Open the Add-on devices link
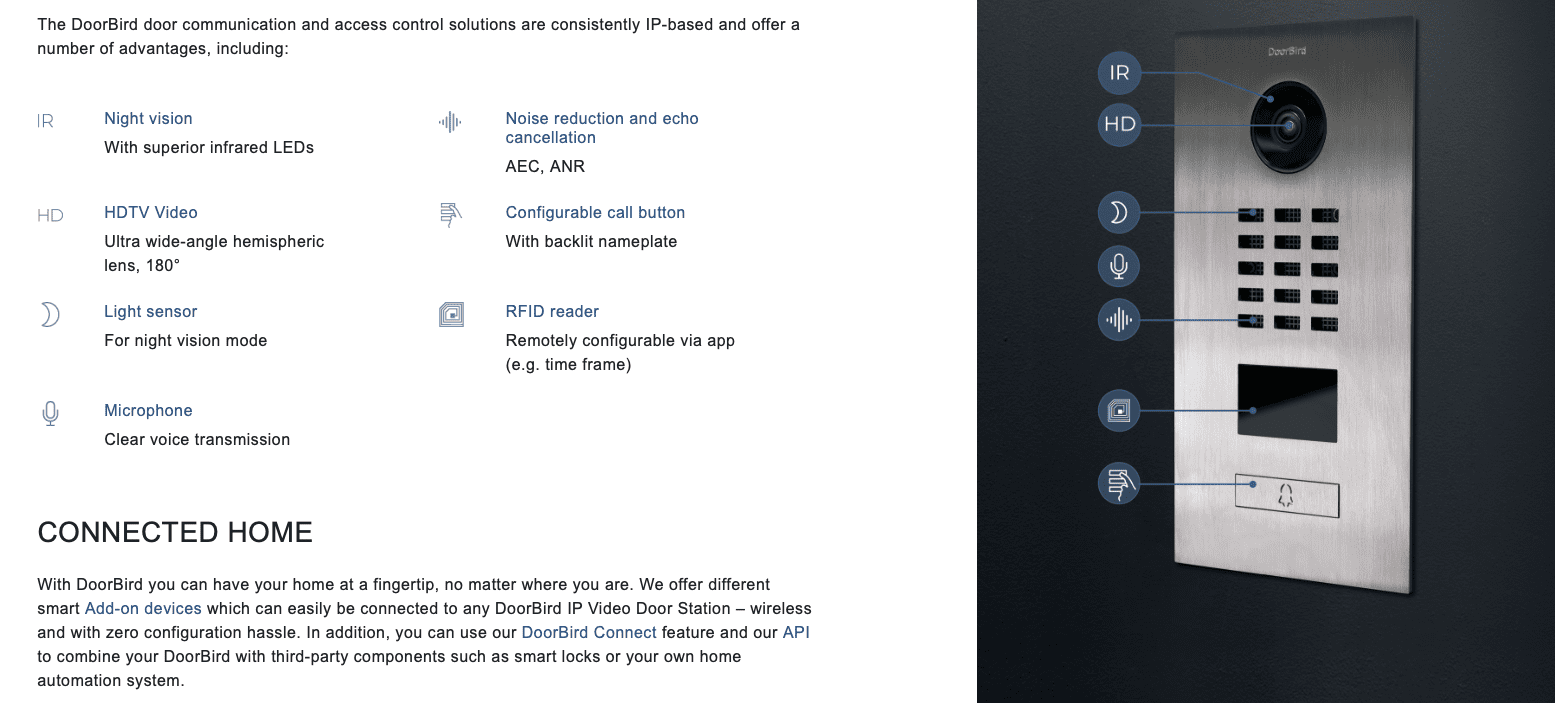Screen dimensions: 1555x703 [143, 608]
